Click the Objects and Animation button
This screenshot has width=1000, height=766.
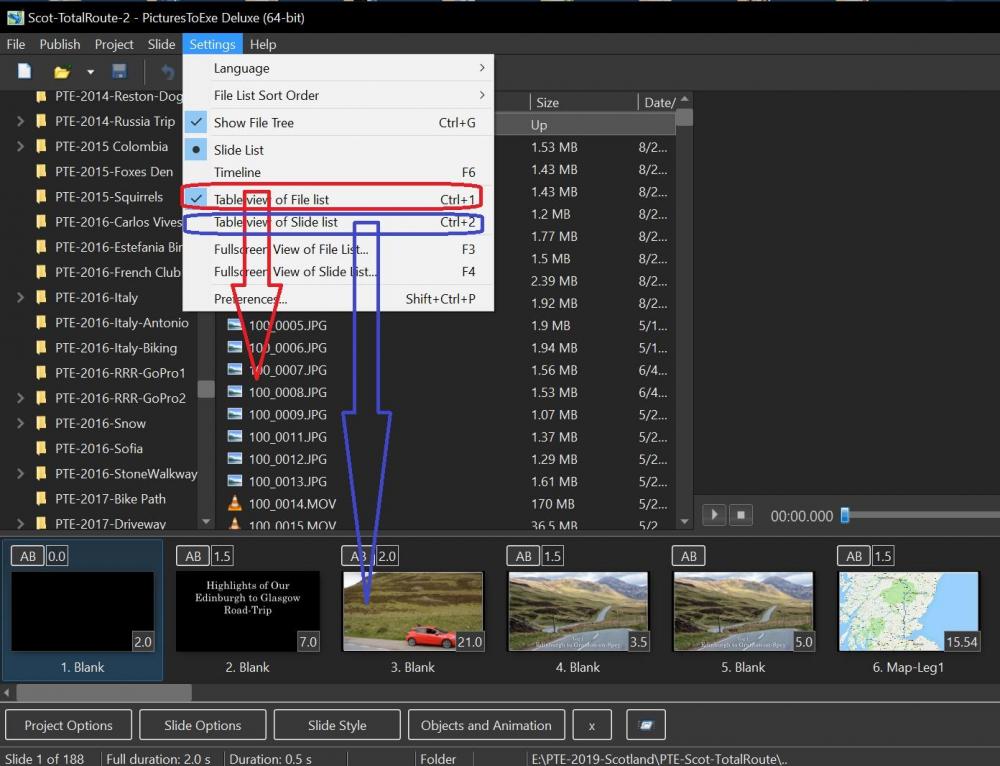486,725
